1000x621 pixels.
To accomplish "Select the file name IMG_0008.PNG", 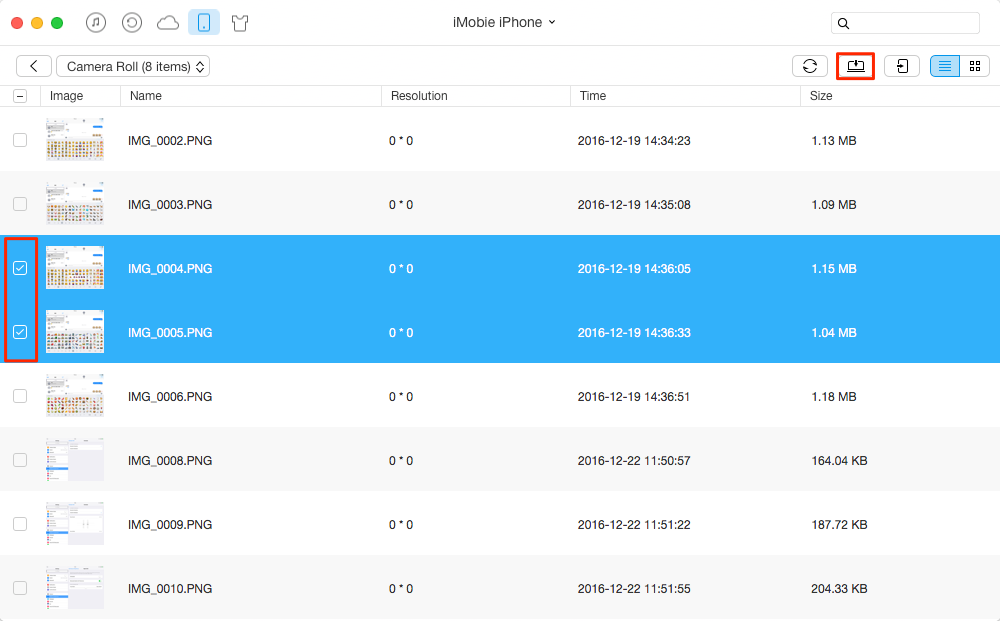I will point(170,461).
